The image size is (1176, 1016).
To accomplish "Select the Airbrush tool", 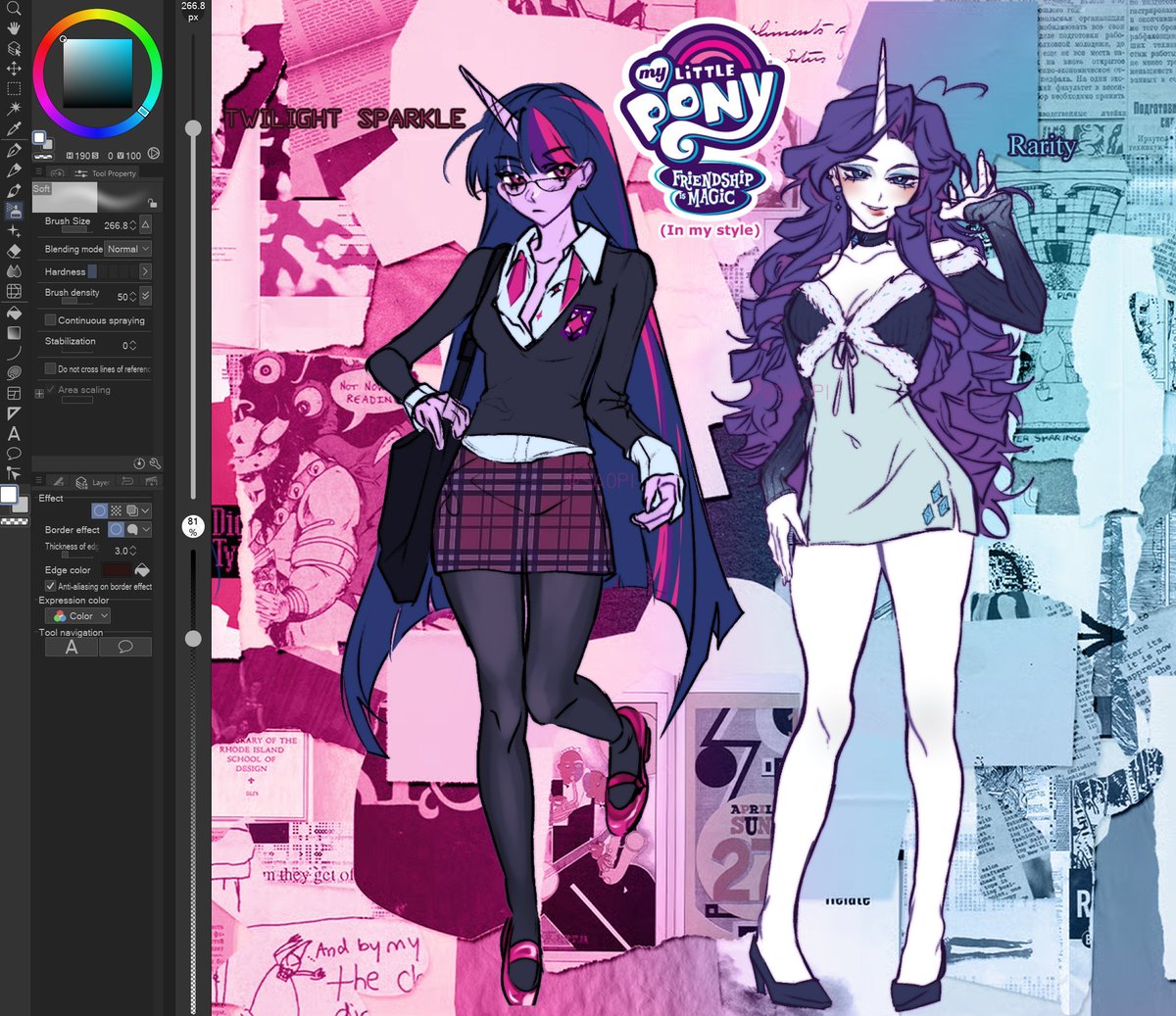I will 14,211.
